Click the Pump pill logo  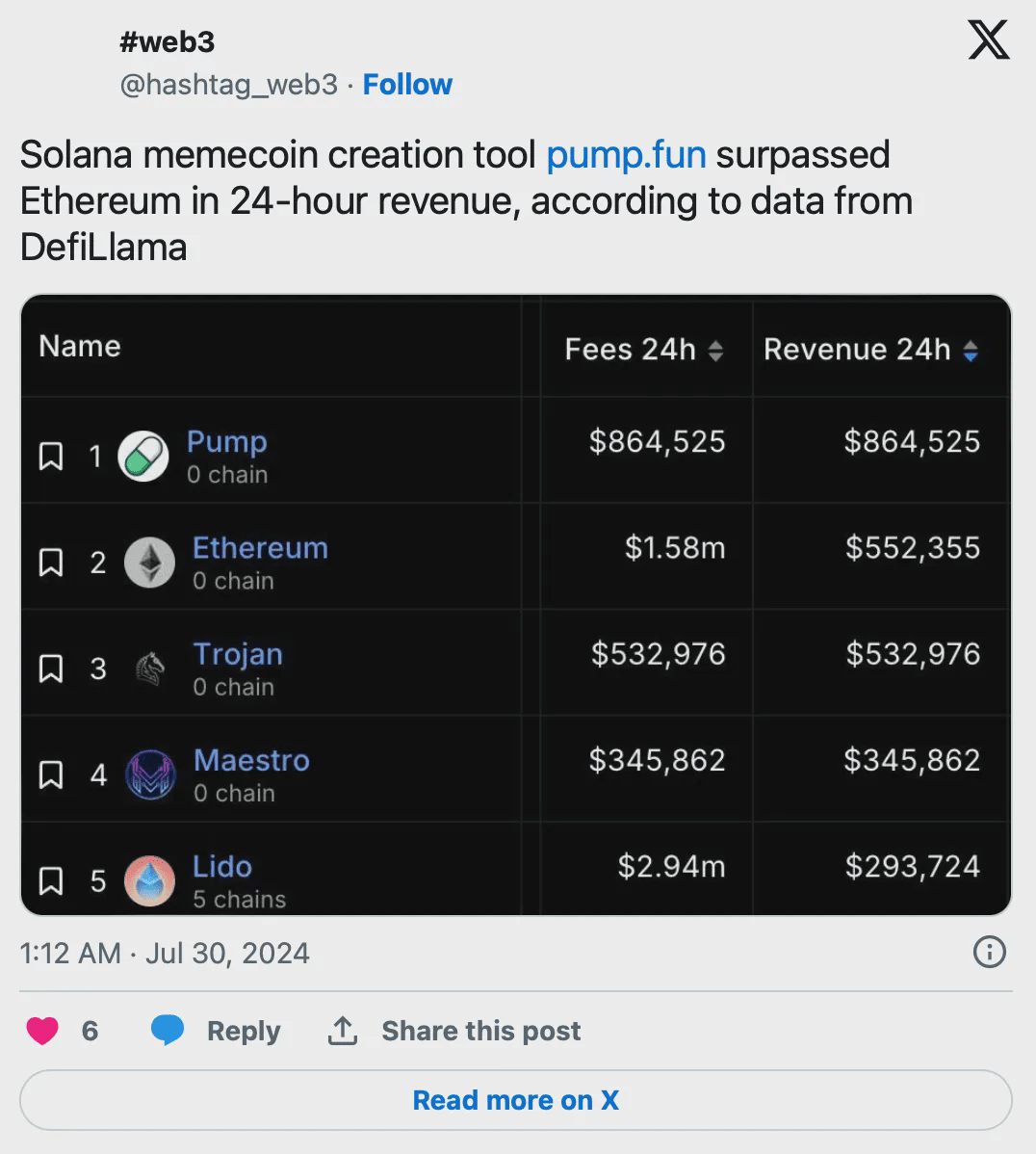click(x=143, y=457)
